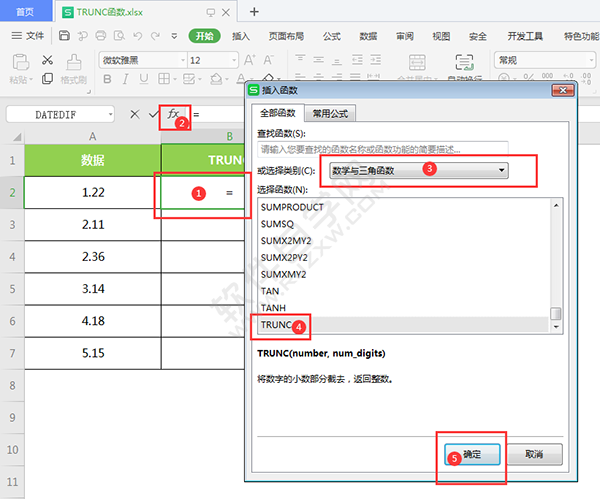This screenshot has height=499, width=600.
Task: Select TRUNC in the function list
Action: (x=273, y=325)
